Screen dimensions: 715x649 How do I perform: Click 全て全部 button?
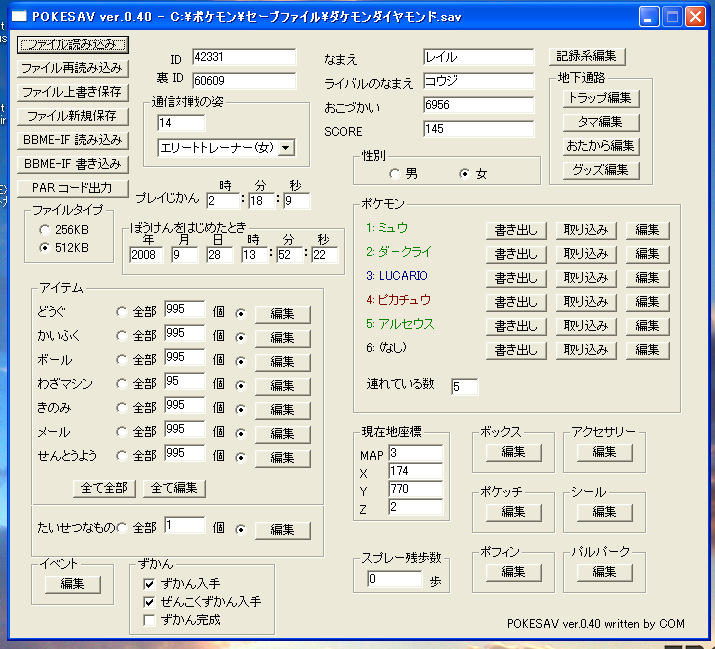104,488
